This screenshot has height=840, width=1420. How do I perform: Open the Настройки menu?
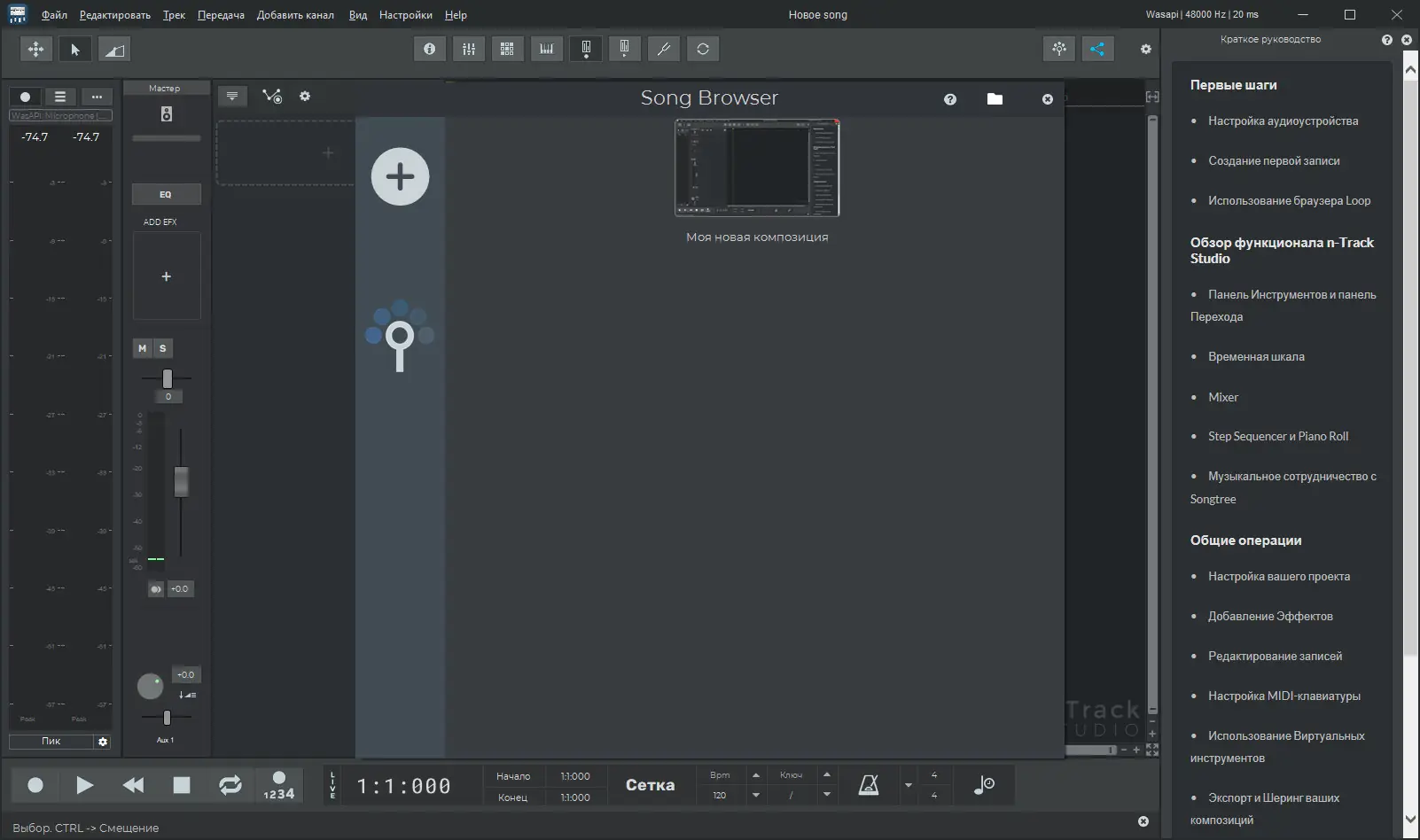[406, 15]
